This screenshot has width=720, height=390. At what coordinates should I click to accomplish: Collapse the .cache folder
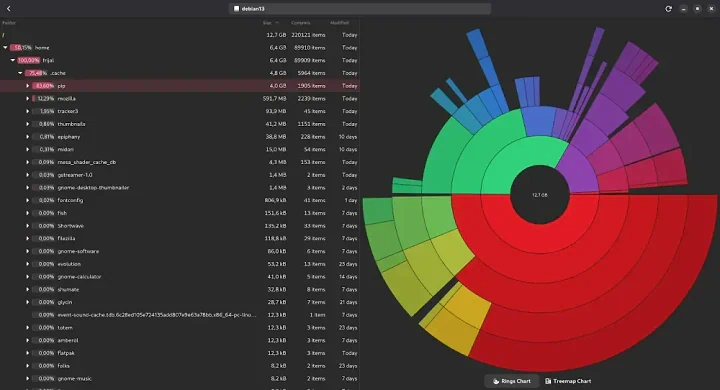pyautogui.click(x=20, y=73)
